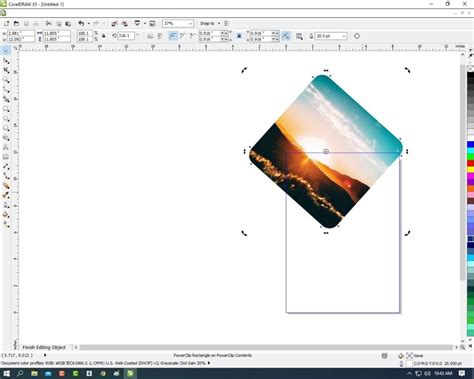Click the Options button beside Snap to
The width and height of the screenshot is (474, 379).
pyautogui.click(x=226, y=23)
